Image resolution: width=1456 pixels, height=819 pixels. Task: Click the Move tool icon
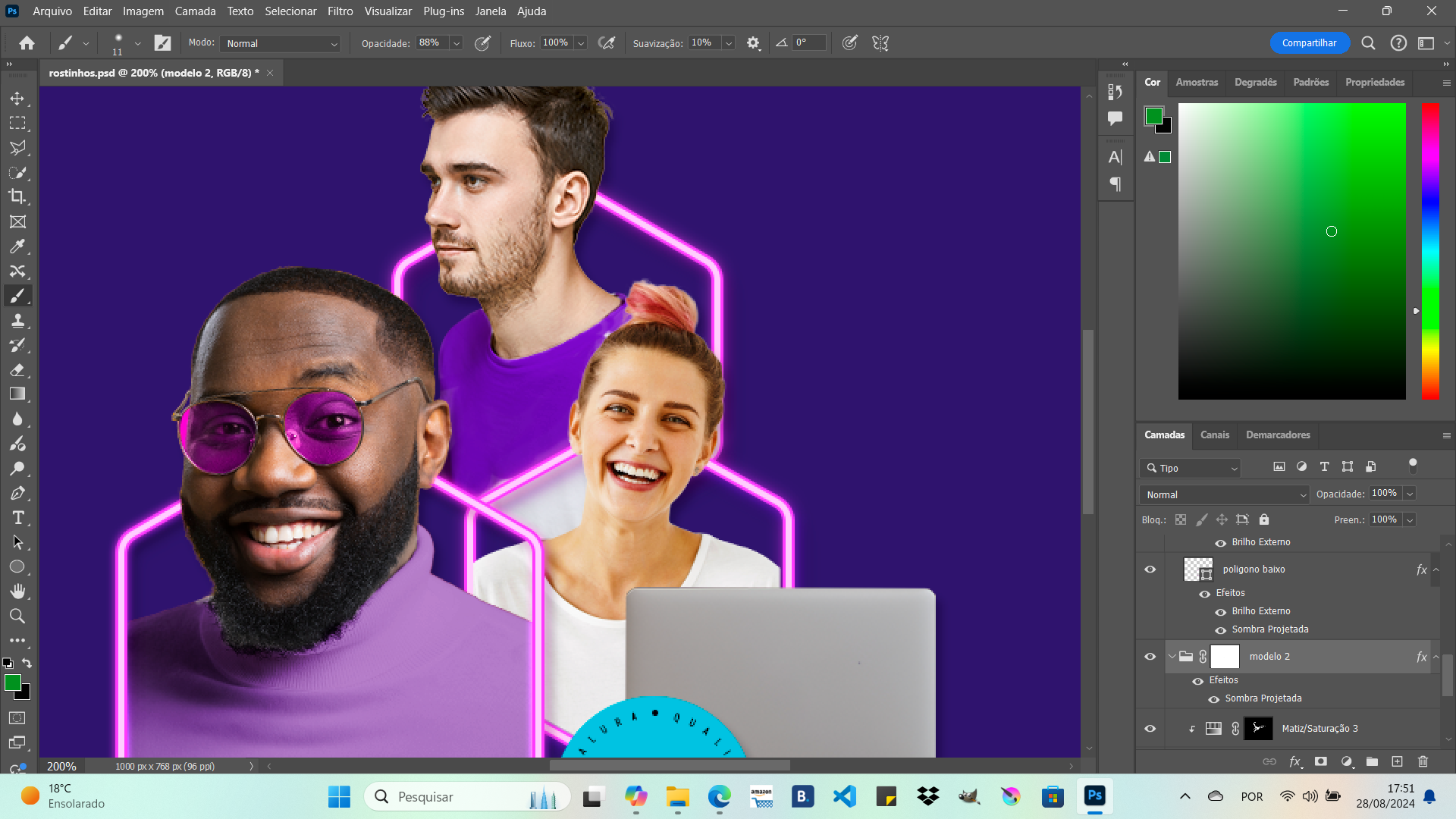click(17, 98)
